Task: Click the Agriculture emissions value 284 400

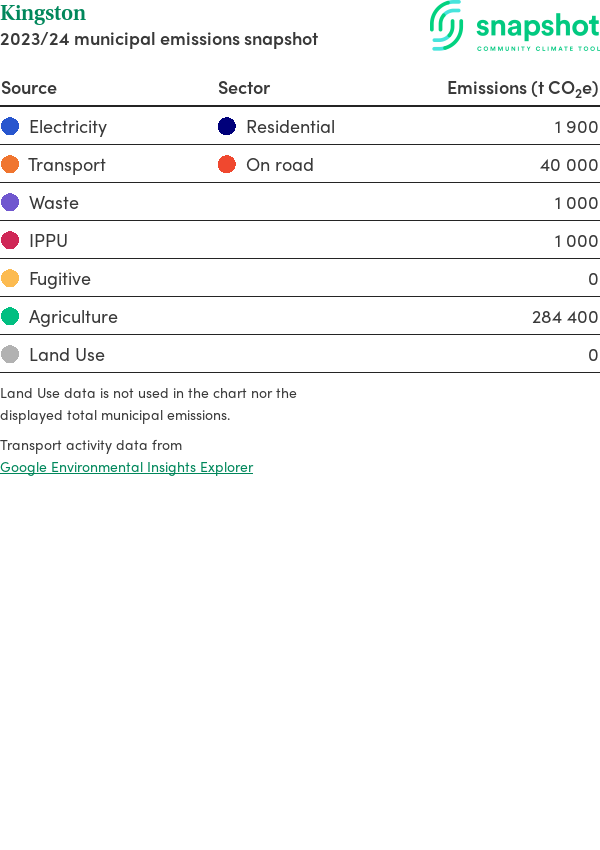Action: tap(565, 317)
